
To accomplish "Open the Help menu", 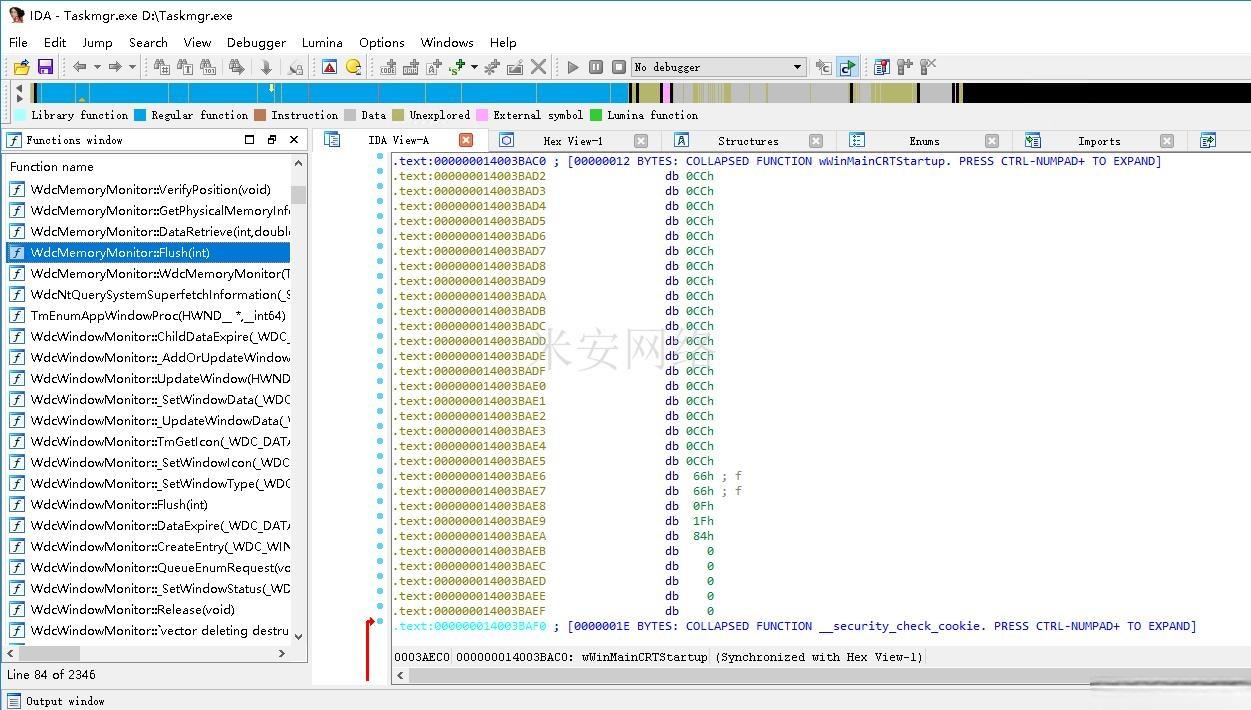I will (x=503, y=42).
